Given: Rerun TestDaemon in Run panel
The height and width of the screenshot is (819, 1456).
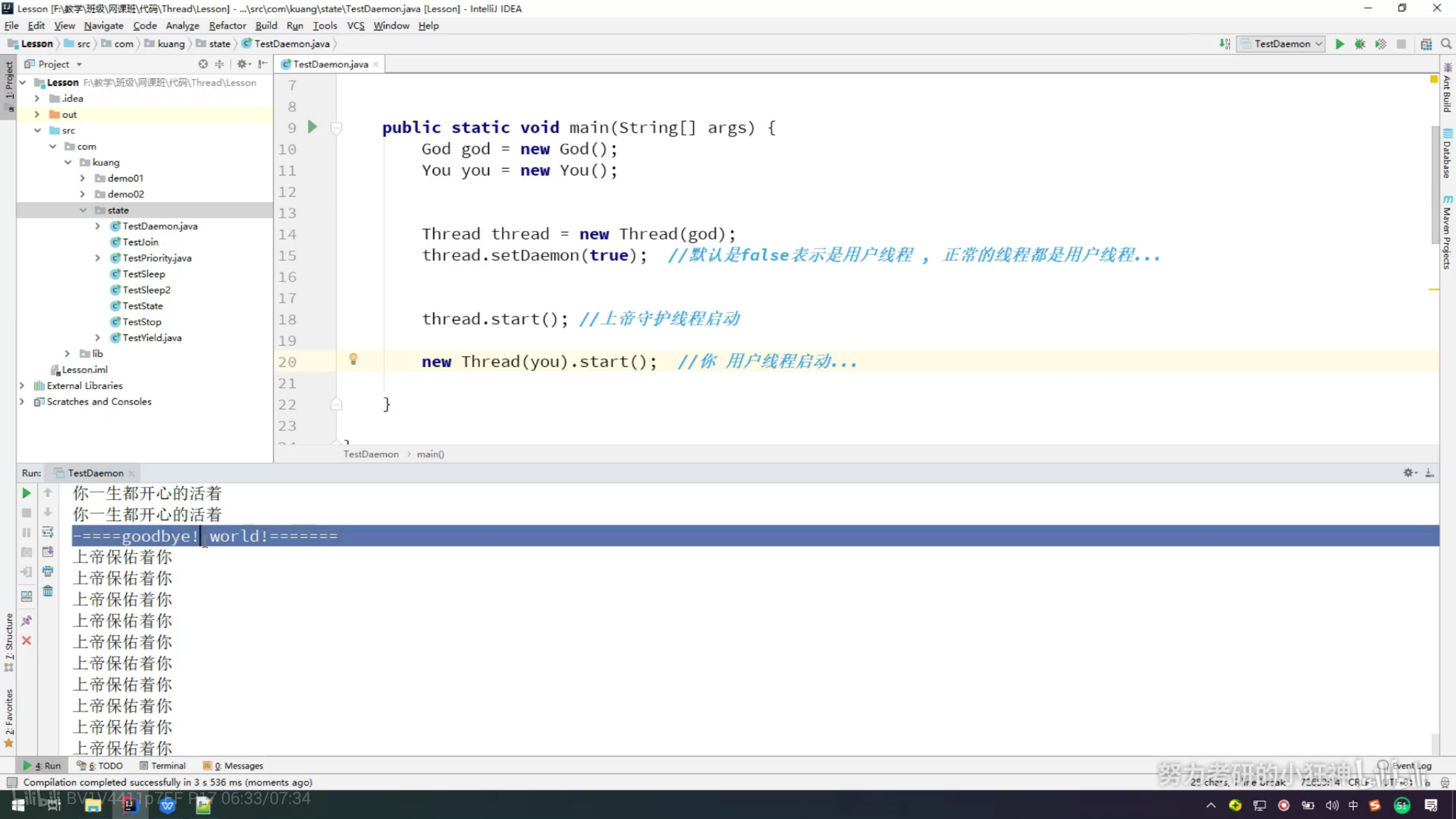Looking at the screenshot, I should 26,493.
